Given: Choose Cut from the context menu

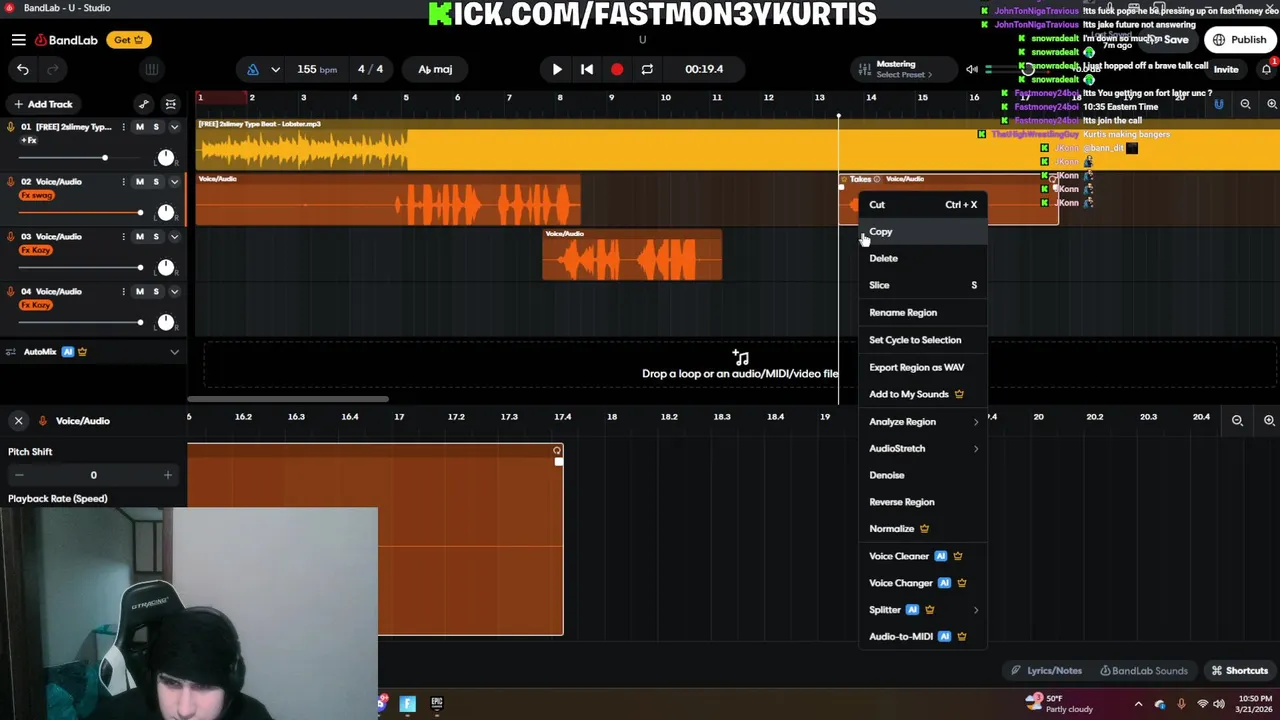Looking at the screenshot, I should tap(923, 205).
